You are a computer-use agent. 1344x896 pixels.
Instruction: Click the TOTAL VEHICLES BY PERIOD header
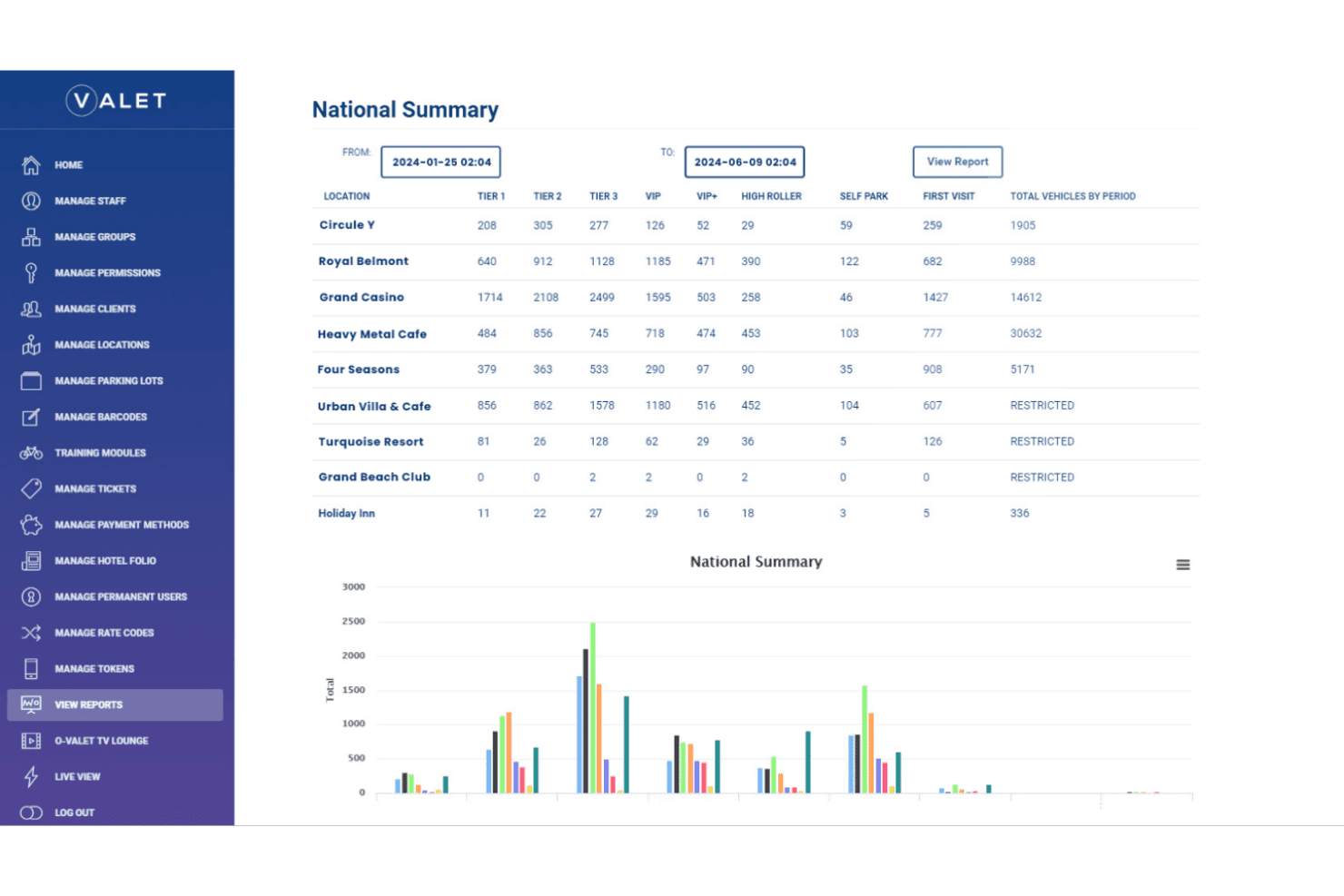[1072, 196]
